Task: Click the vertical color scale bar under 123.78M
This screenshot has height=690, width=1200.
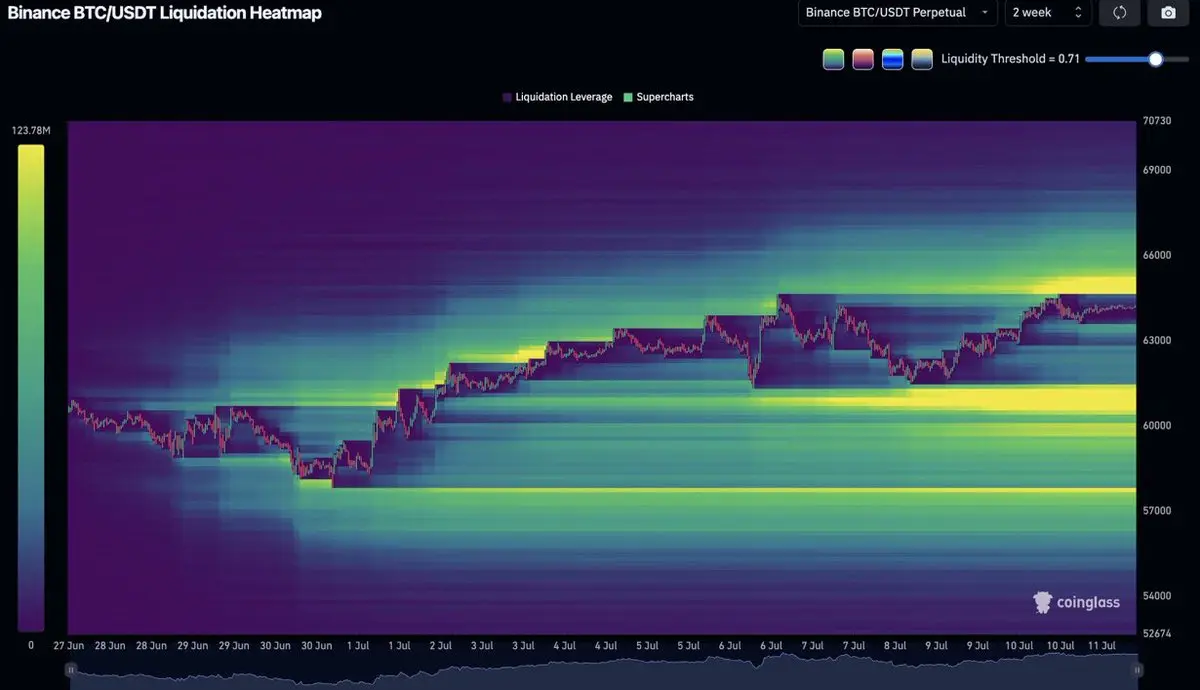Action: click(31, 388)
